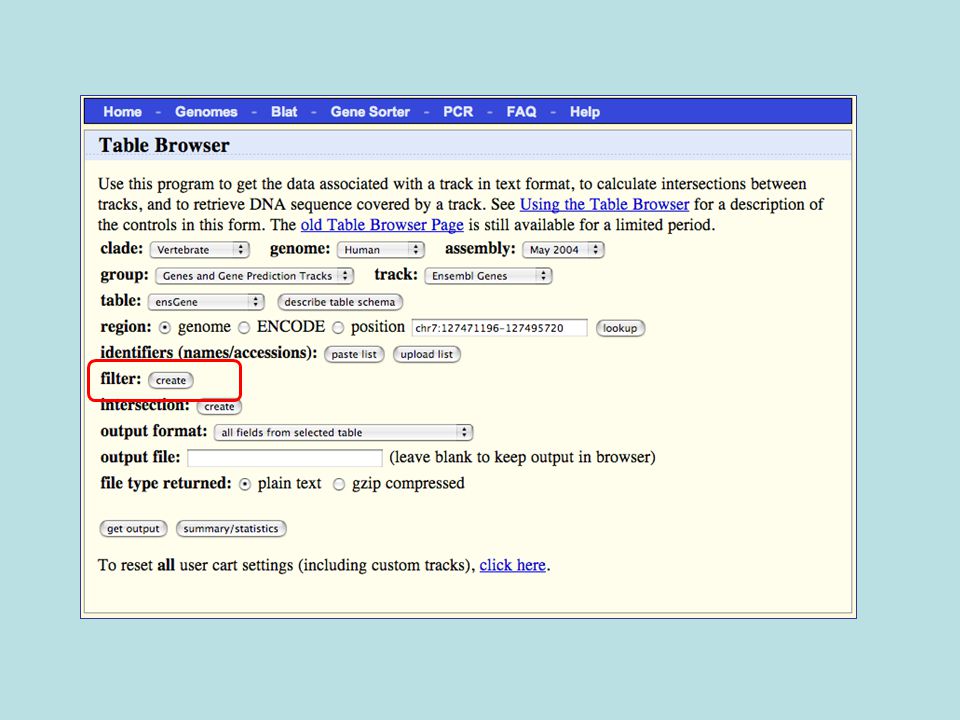
Task: Choose the position region radio button
Action: [338, 328]
